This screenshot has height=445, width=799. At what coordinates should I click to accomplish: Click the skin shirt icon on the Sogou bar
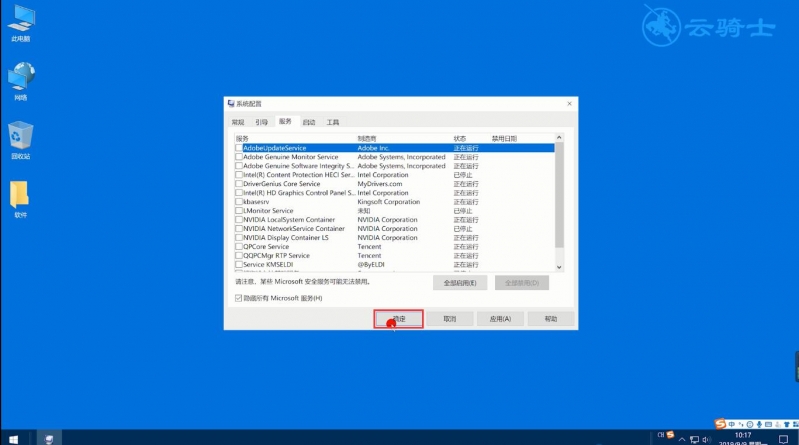click(x=787, y=424)
